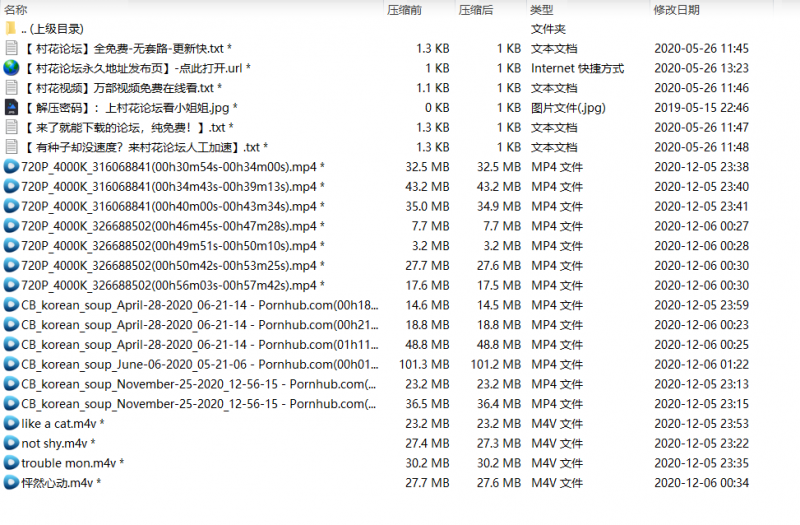
Task: Sort files by the 压缩前 column header
Action: click(x=403, y=9)
